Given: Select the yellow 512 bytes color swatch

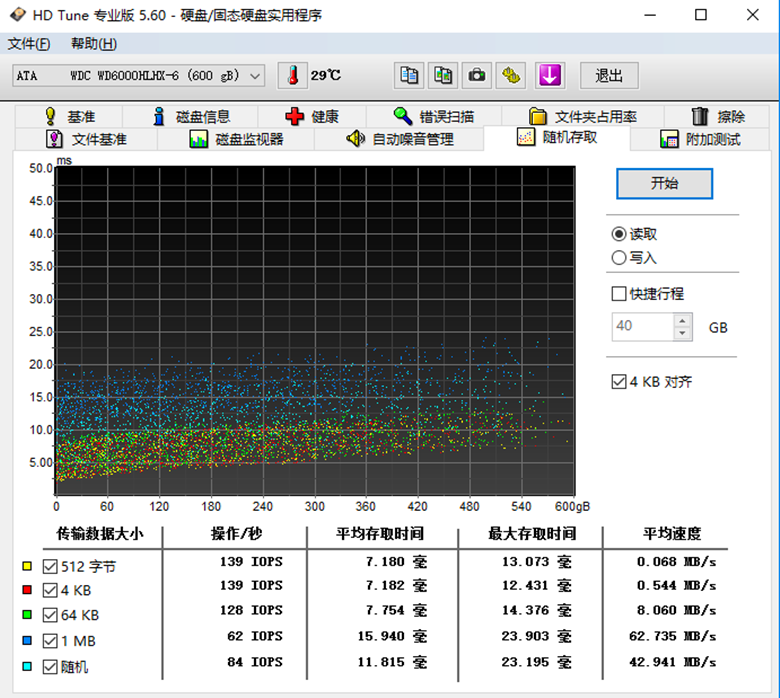Looking at the screenshot, I should coord(27,566).
